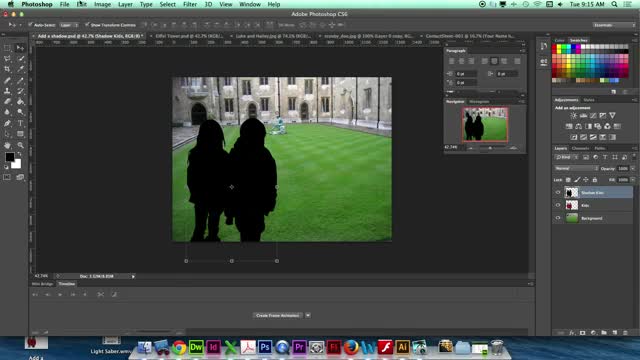Toggle the Show Transform Controls checkbox
640x360 pixels.
(87, 25)
